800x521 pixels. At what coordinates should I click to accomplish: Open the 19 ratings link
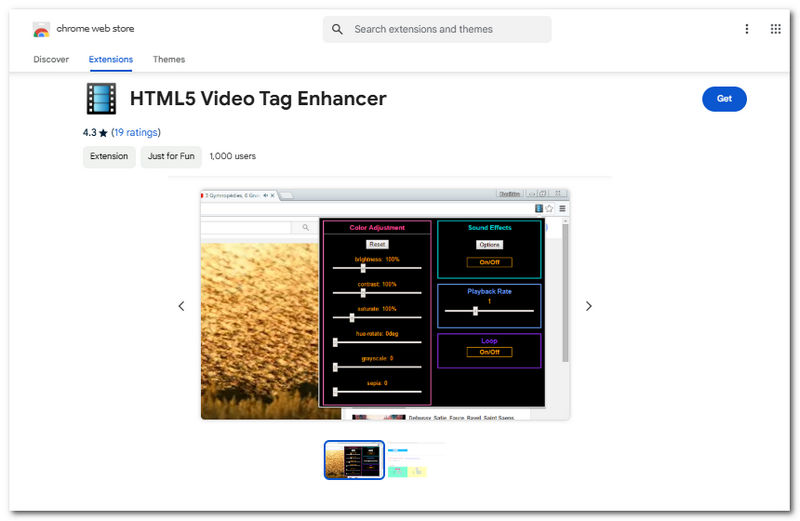(x=135, y=132)
